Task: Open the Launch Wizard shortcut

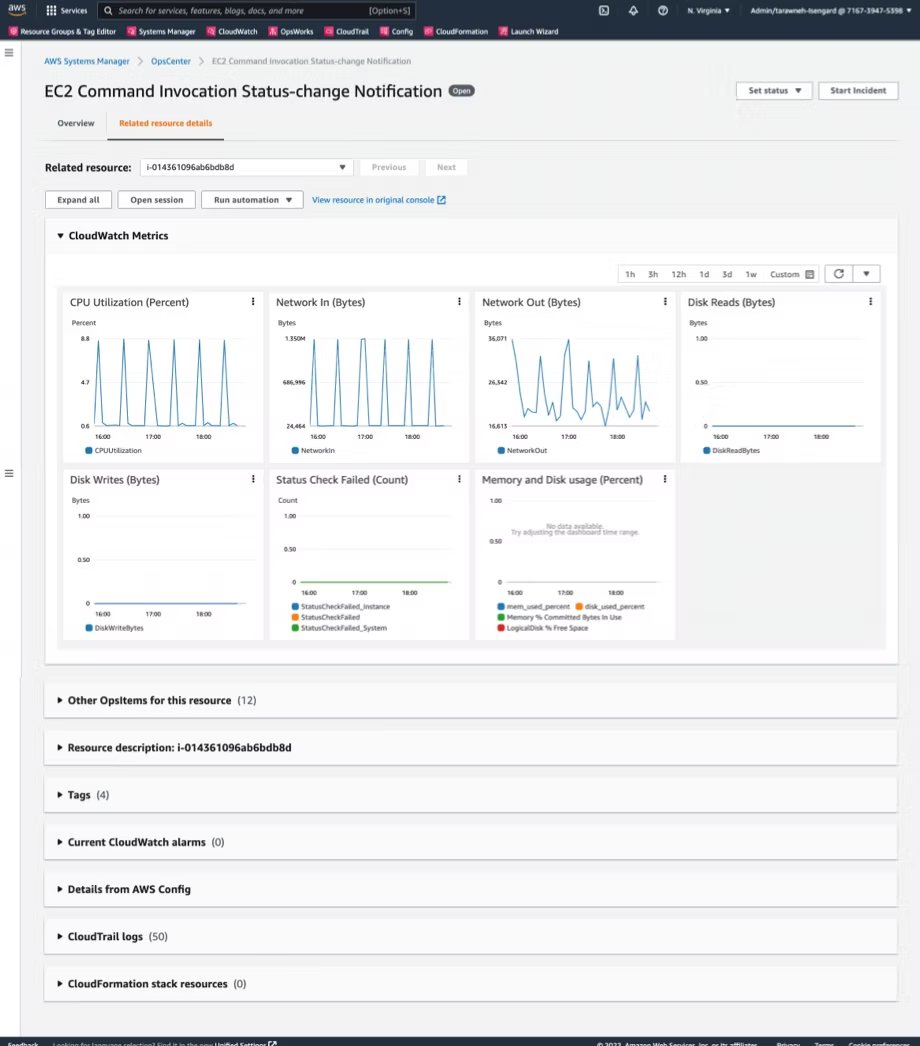Action: click(x=528, y=31)
